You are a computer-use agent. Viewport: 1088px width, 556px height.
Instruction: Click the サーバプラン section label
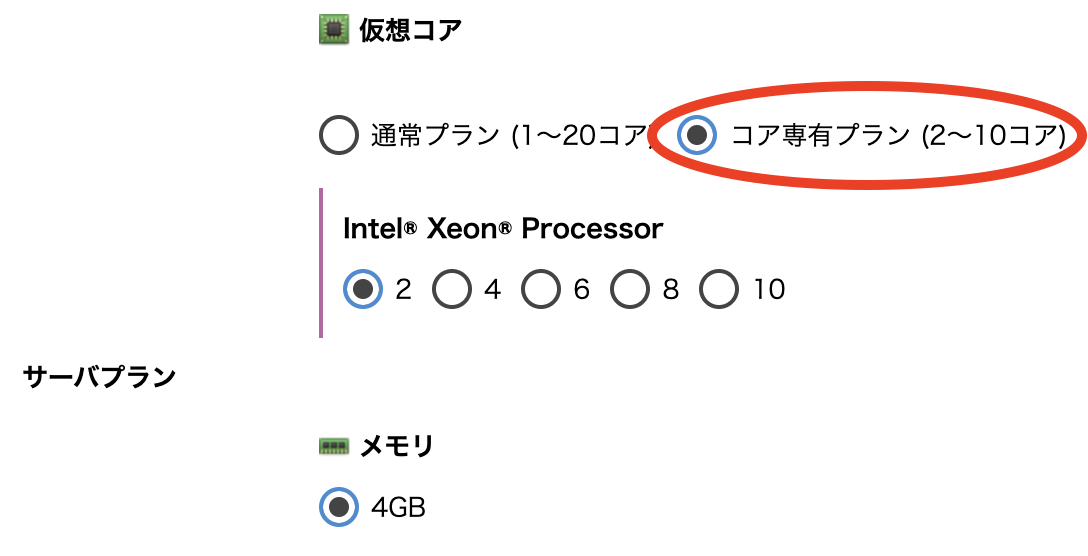click(99, 377)
